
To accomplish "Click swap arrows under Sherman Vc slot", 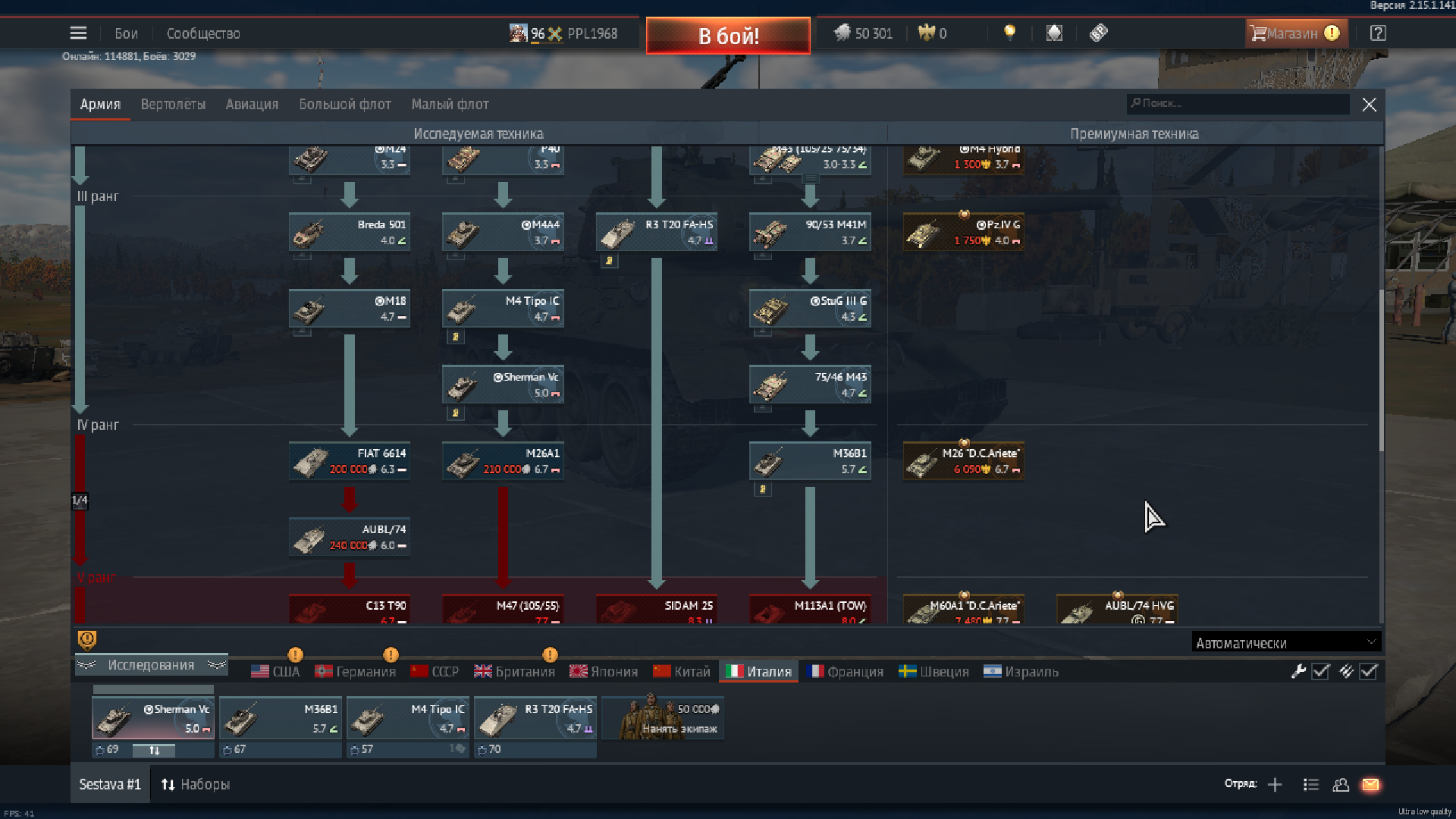I will 154,750.
